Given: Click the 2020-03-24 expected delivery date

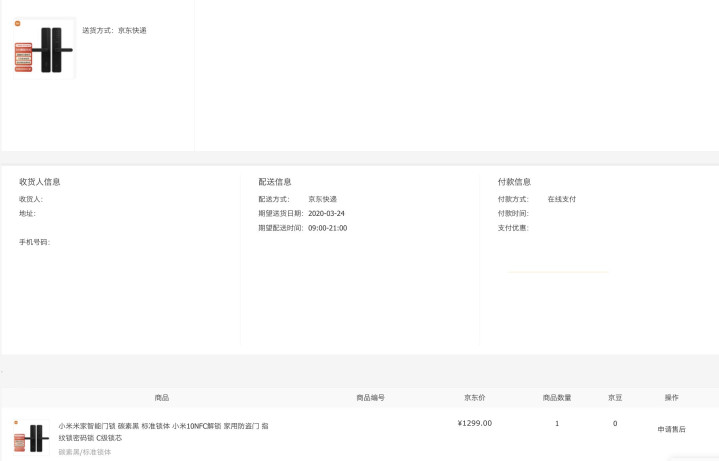Looking at the screenshot, I should click(326, 213).
